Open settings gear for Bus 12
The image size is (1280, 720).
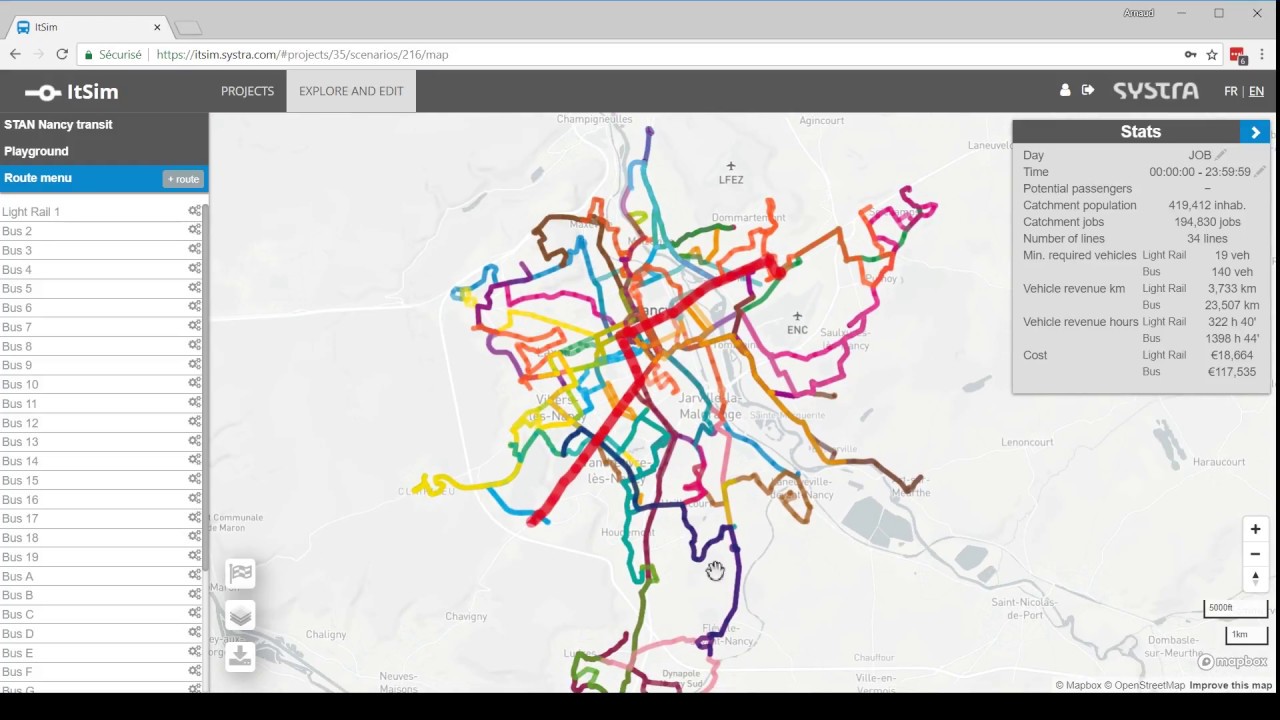[194, 422]
